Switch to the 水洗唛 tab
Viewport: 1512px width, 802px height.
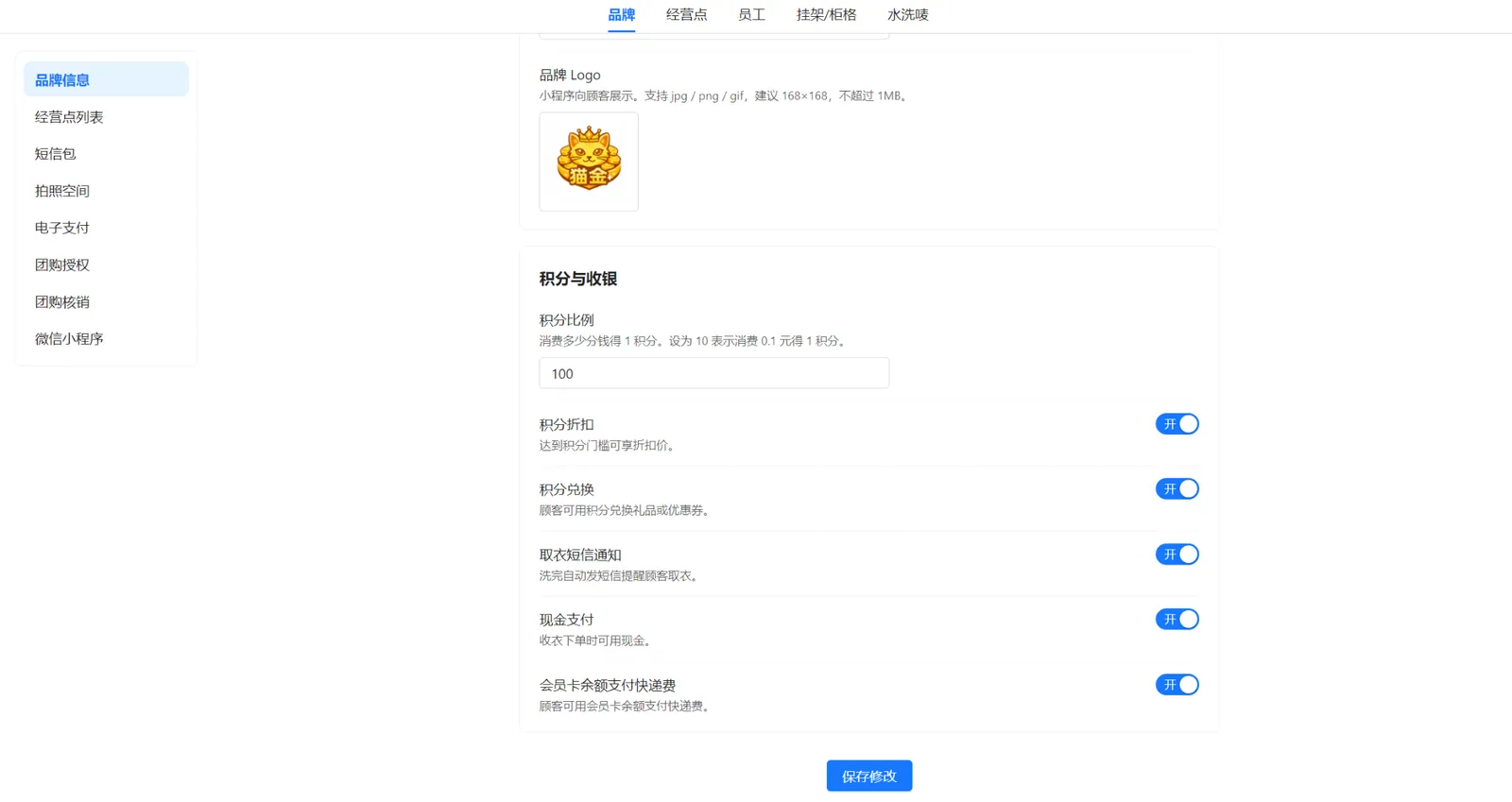(x=908, y=15)
